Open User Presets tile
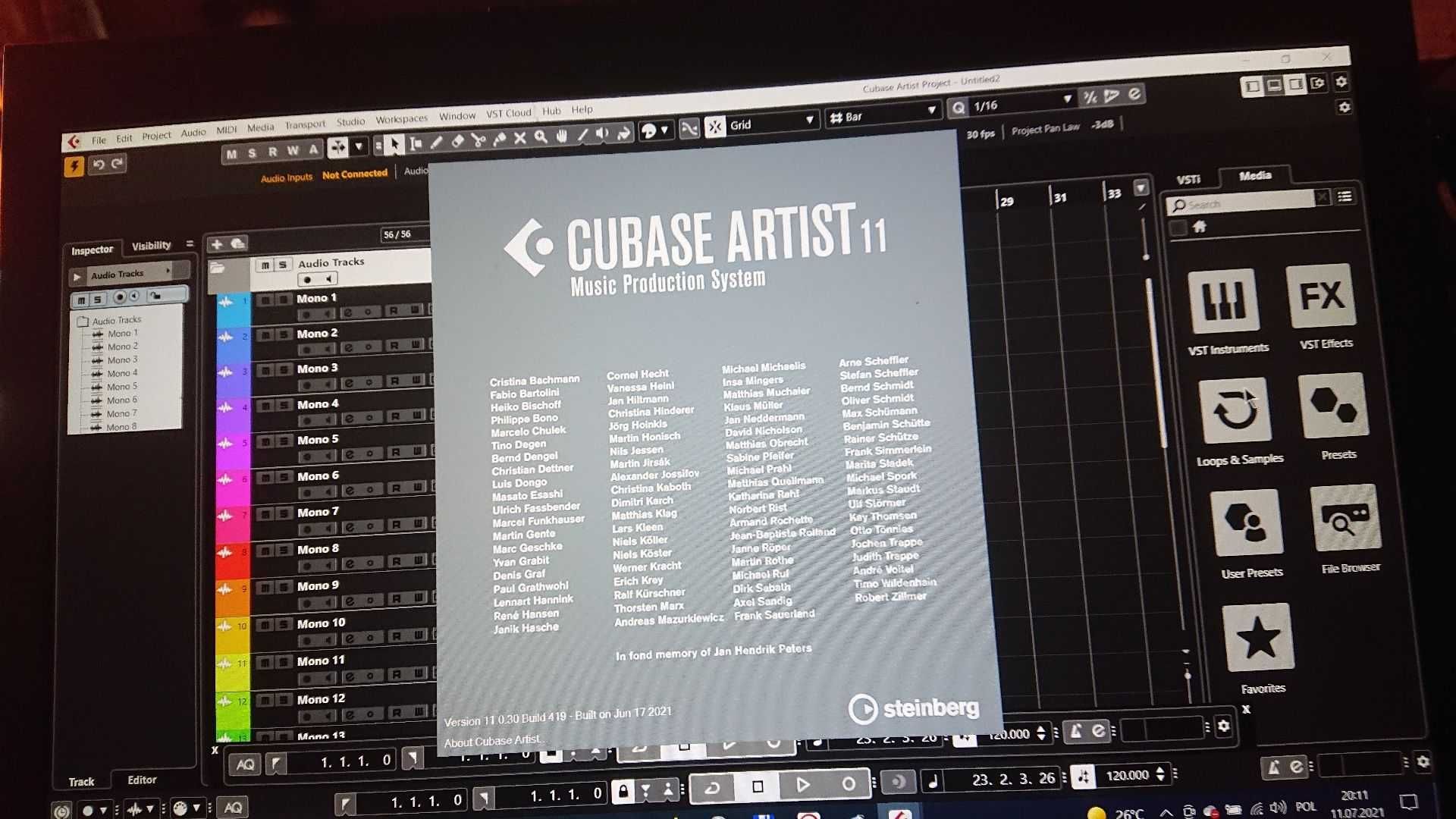1456x819 pixels. [1247, 522]
